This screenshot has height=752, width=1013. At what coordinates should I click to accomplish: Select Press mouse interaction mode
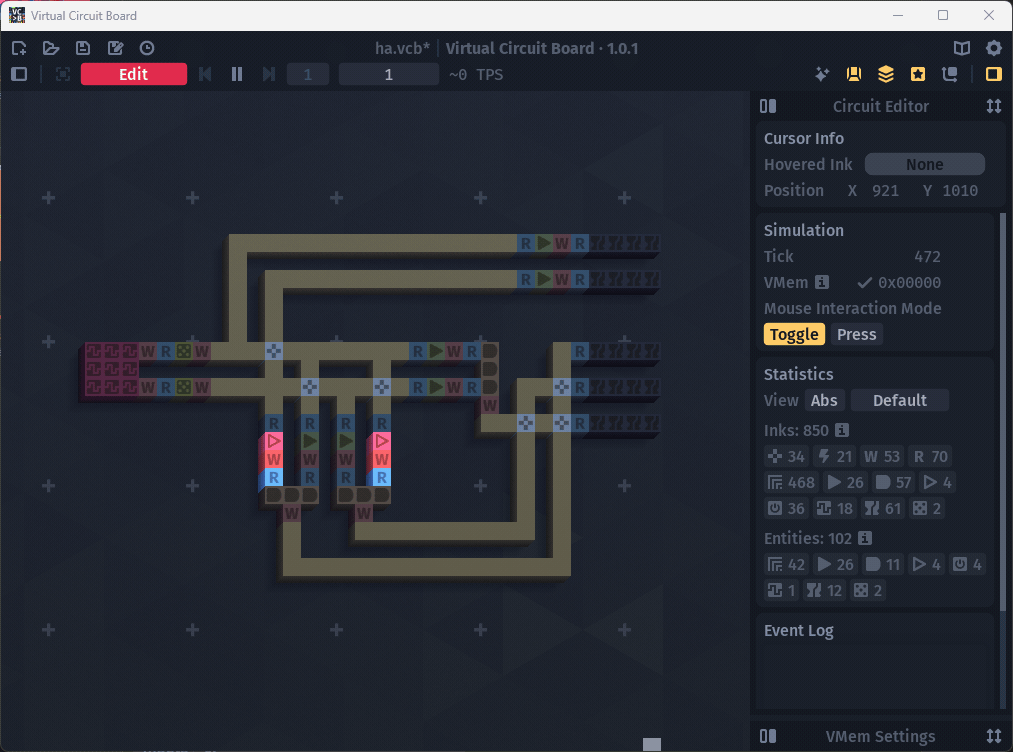(857, 334)
